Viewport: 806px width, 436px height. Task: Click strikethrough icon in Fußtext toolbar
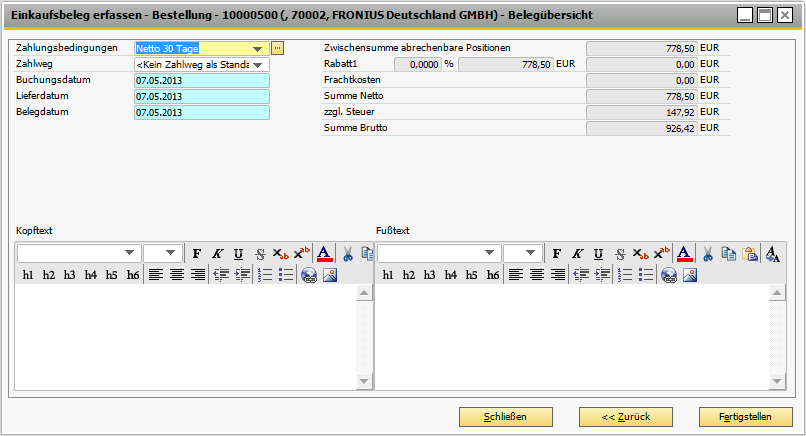click(620, 254)
